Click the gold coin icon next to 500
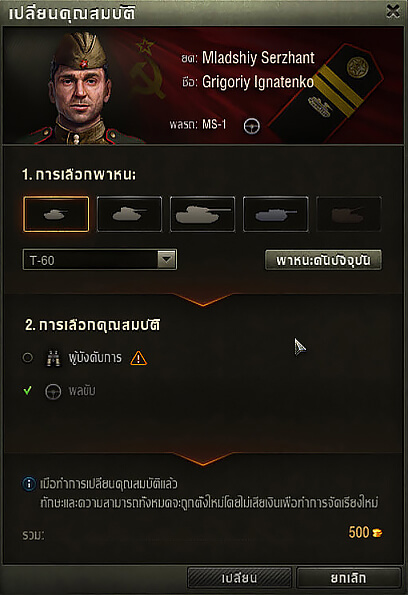Image resolution: width=408 pixels, height=595 pixels. [x=377, y=532]
